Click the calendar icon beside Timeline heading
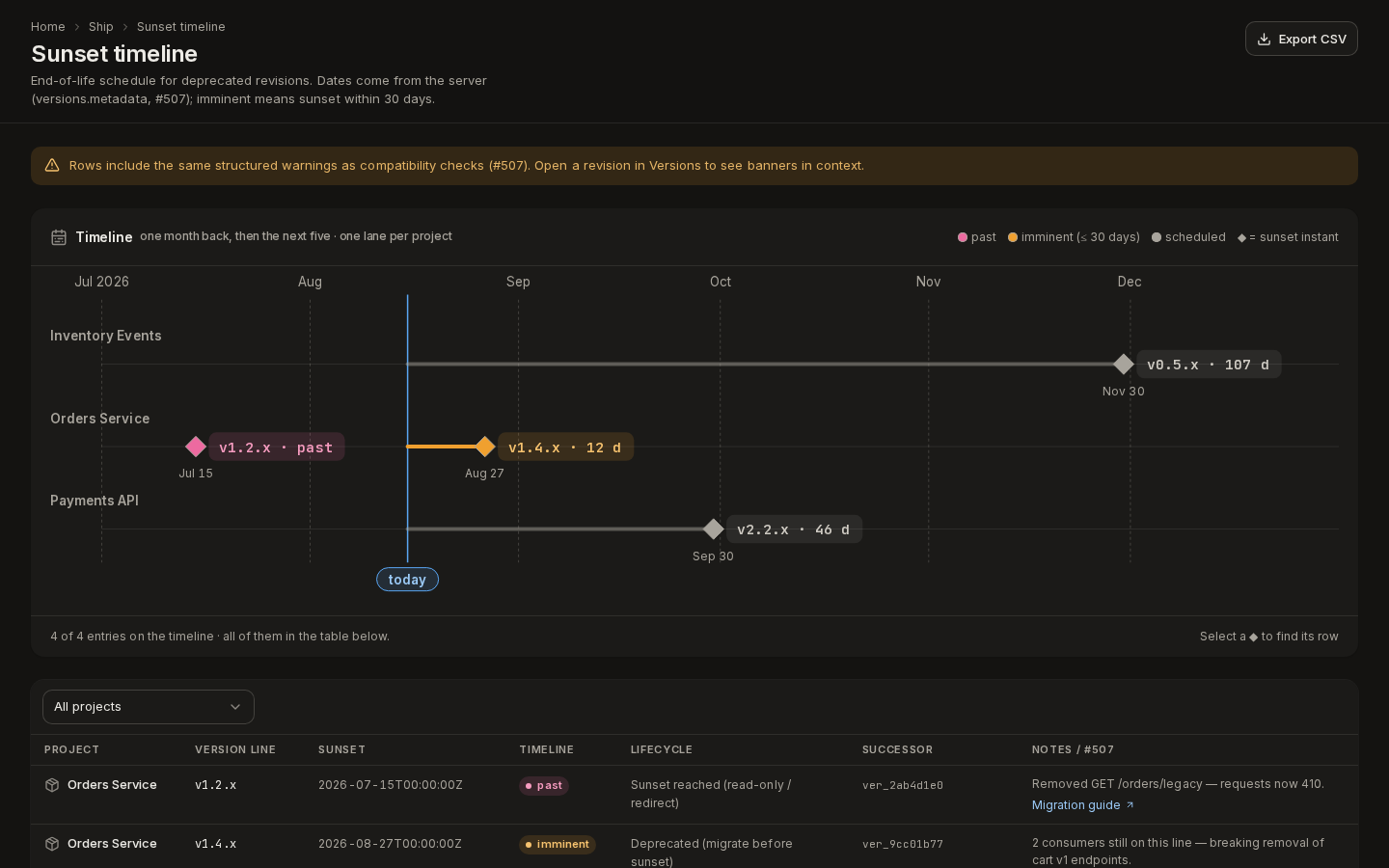Screen dimensions: 1389x868 pyautogui.click(x=59, y=237)
